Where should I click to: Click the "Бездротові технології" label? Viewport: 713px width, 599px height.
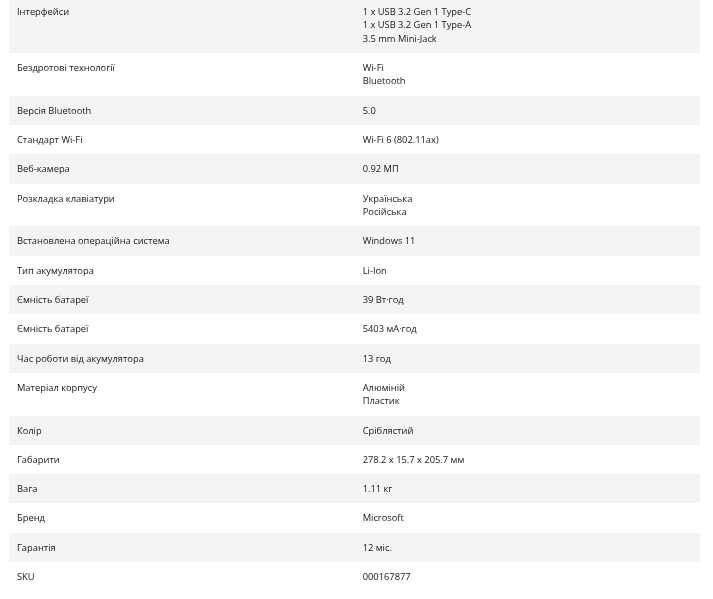click(66, 67)
